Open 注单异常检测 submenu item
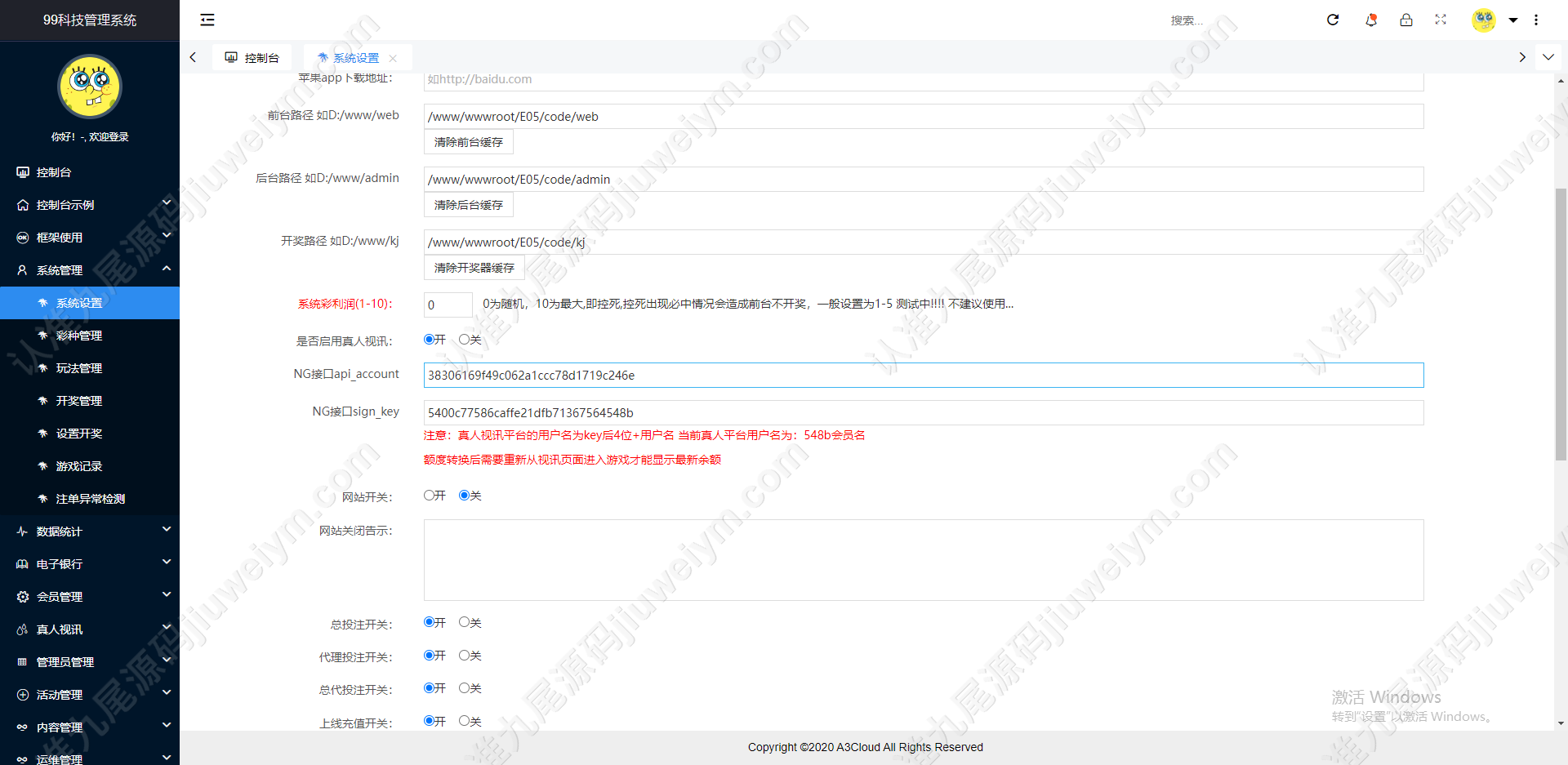The height and width of the screenshot is (765, 1568). 90,499
